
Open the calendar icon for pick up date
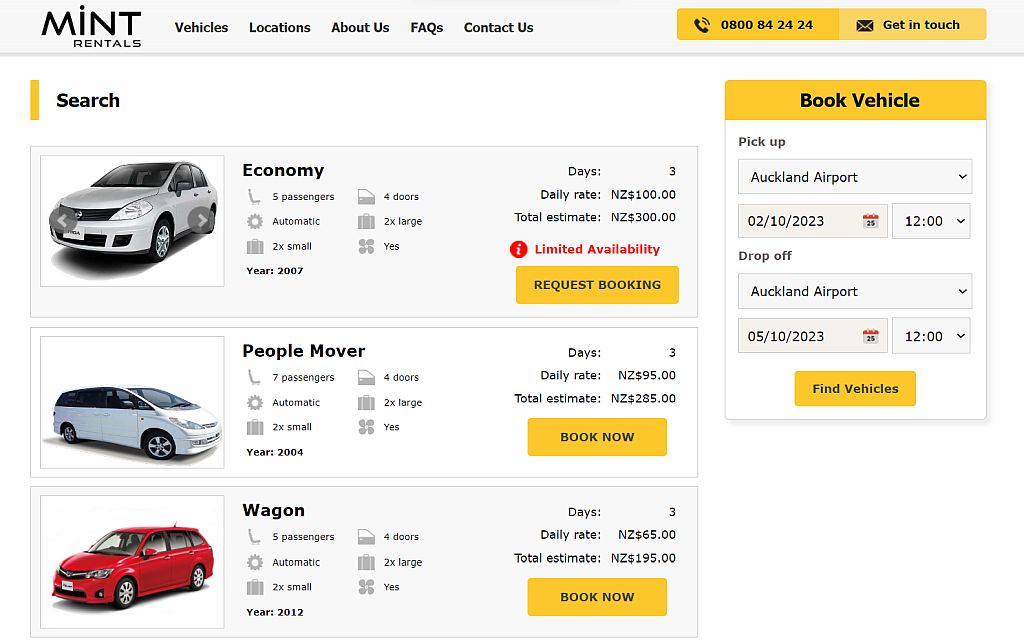869,220
